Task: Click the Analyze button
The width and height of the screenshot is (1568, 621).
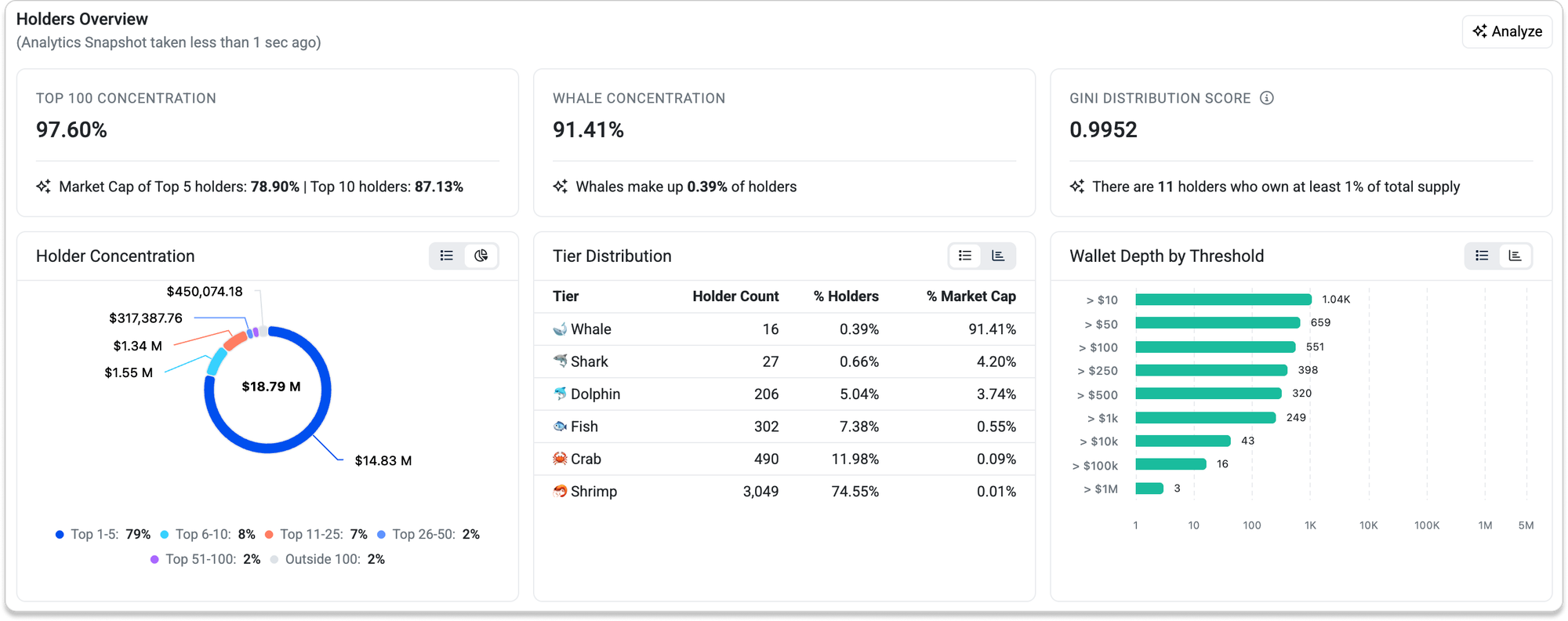Action: point(1507,31)
